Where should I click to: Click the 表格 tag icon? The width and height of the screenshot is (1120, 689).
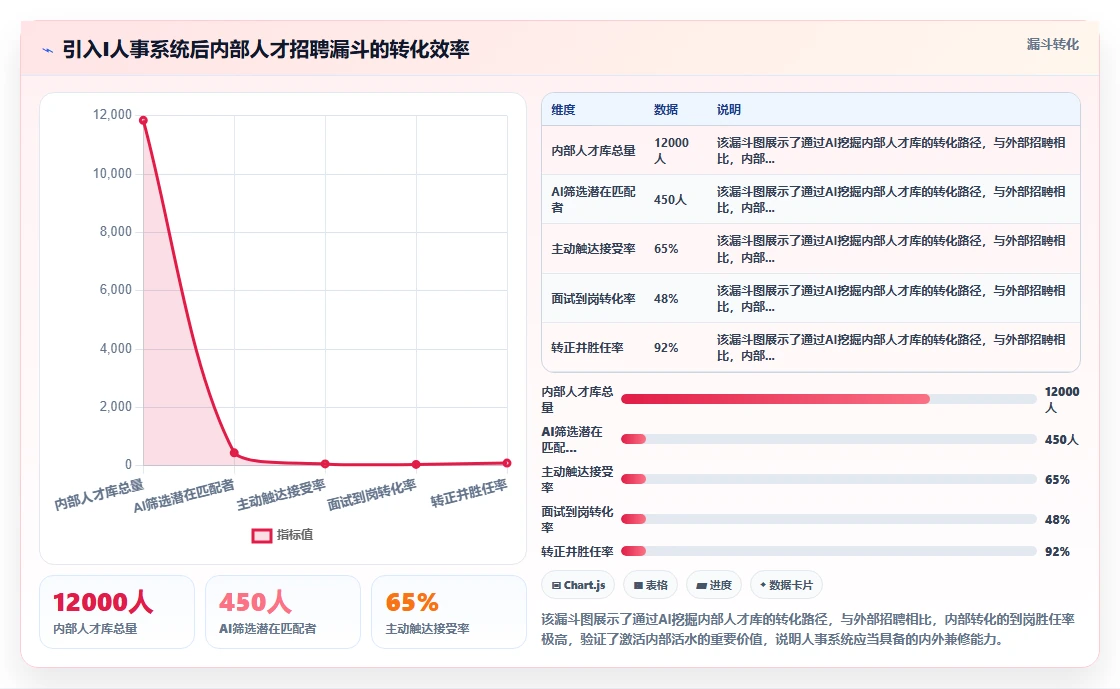tap(638, 585)
